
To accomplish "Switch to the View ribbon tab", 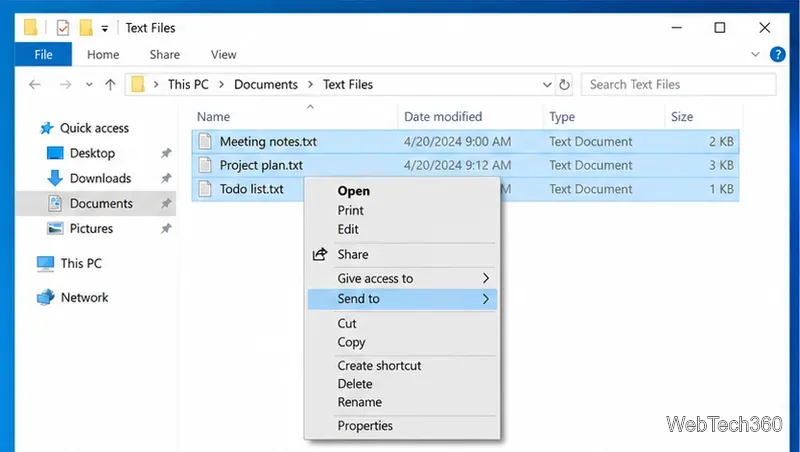I will coord(223,55).
